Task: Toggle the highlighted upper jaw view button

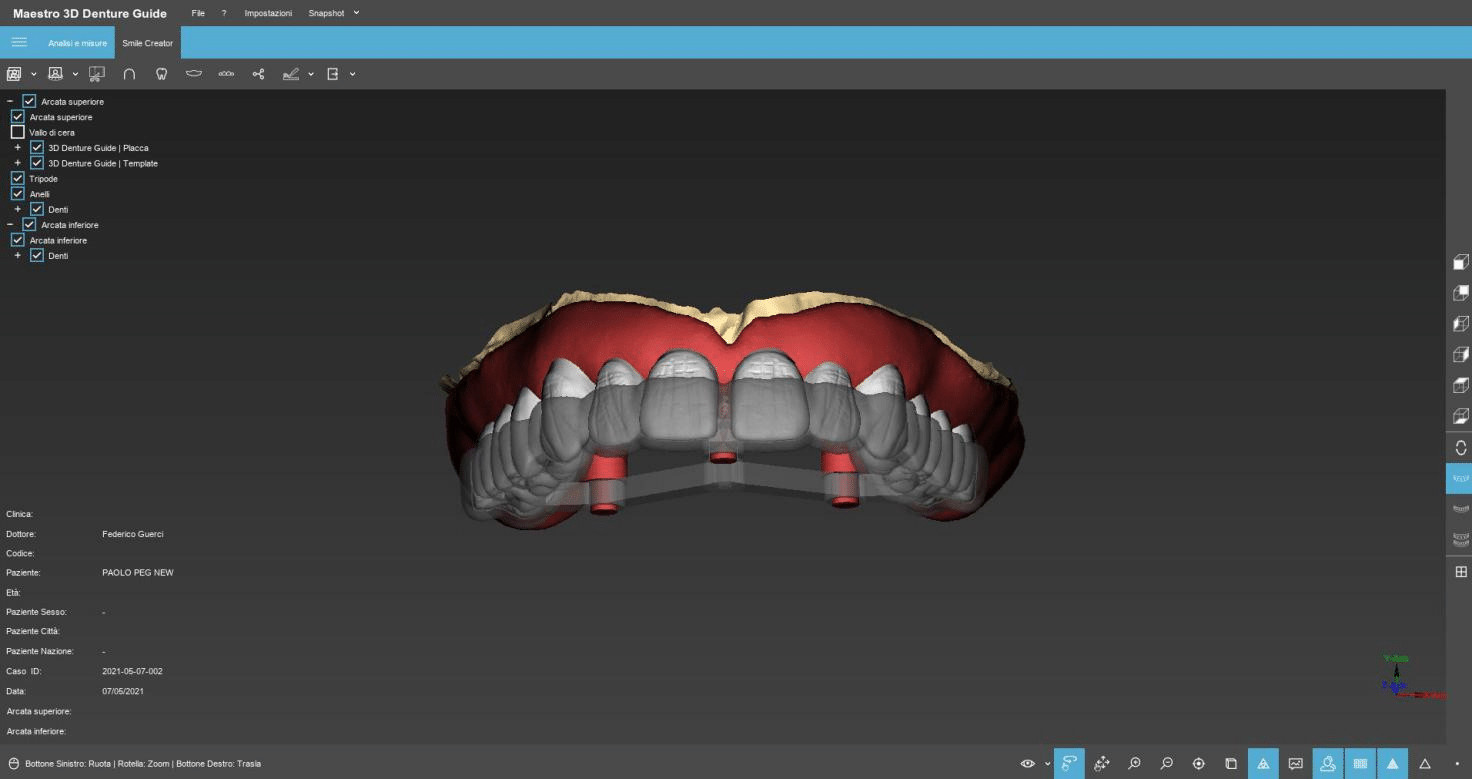Action: click(1459, 479)
